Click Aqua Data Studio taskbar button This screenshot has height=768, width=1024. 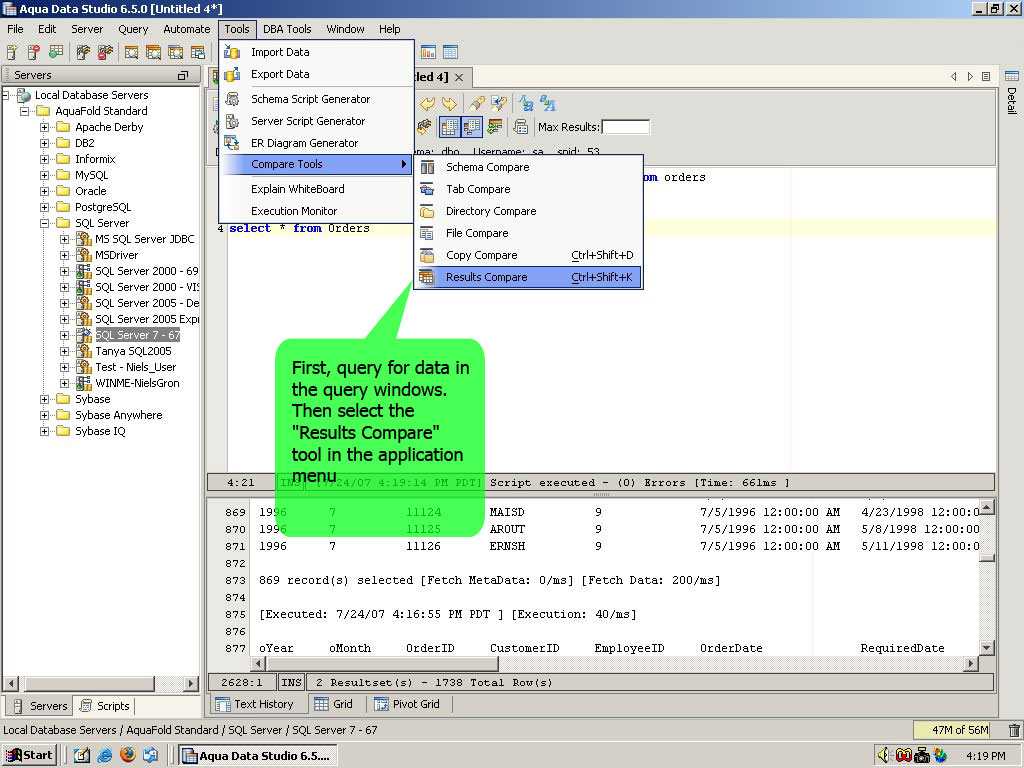tap(258, 756)
